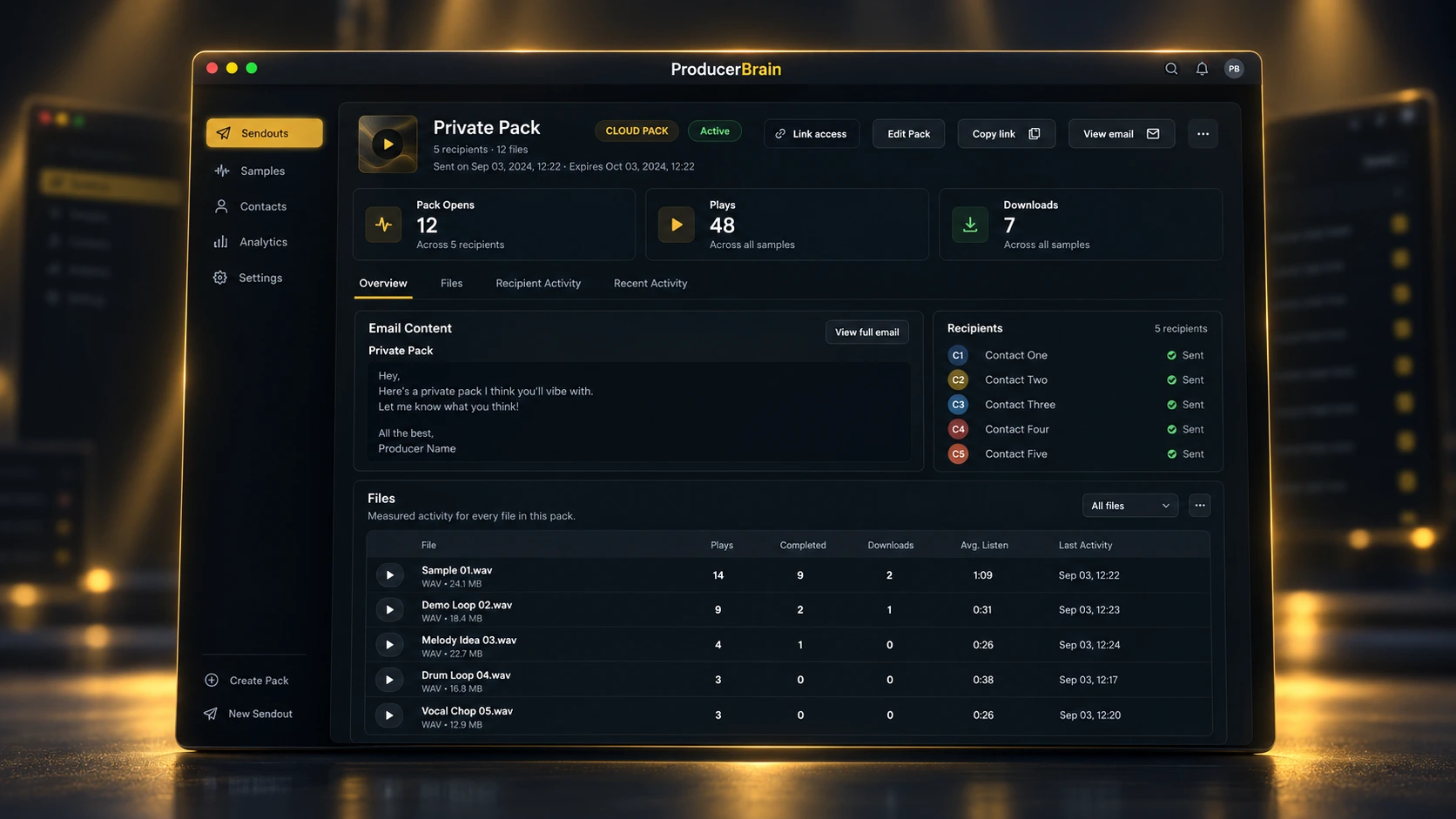
Task: Click the Link access button
Action: pos(812,134)
